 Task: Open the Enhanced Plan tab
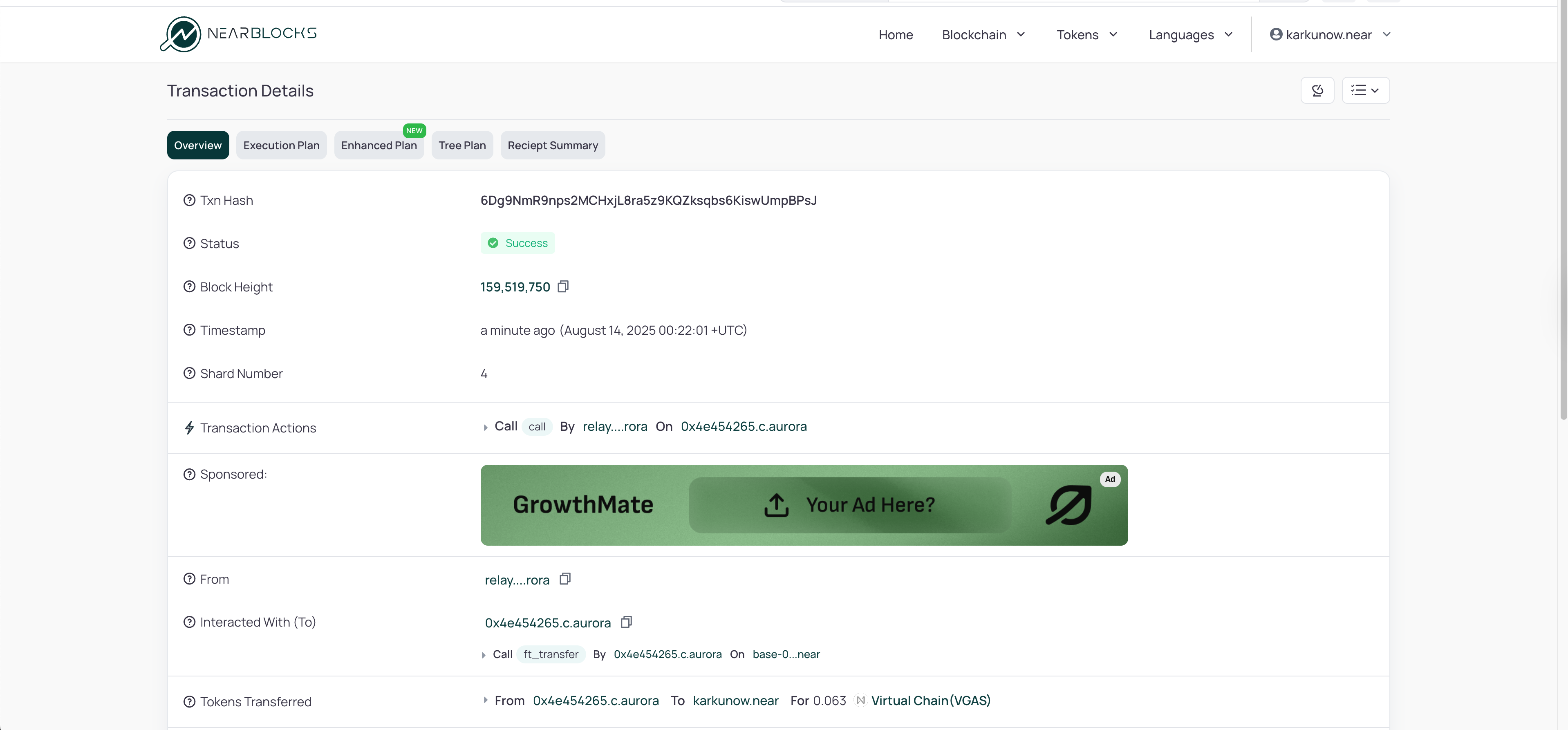379,146
